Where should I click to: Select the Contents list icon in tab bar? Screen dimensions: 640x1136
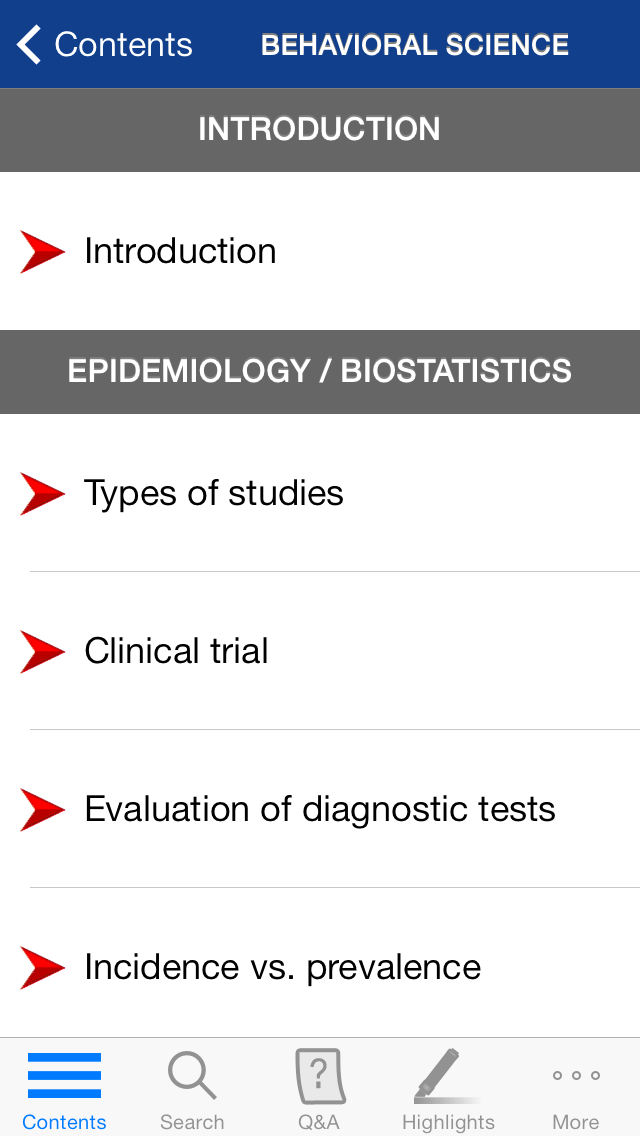click(x=64, y=1075)
